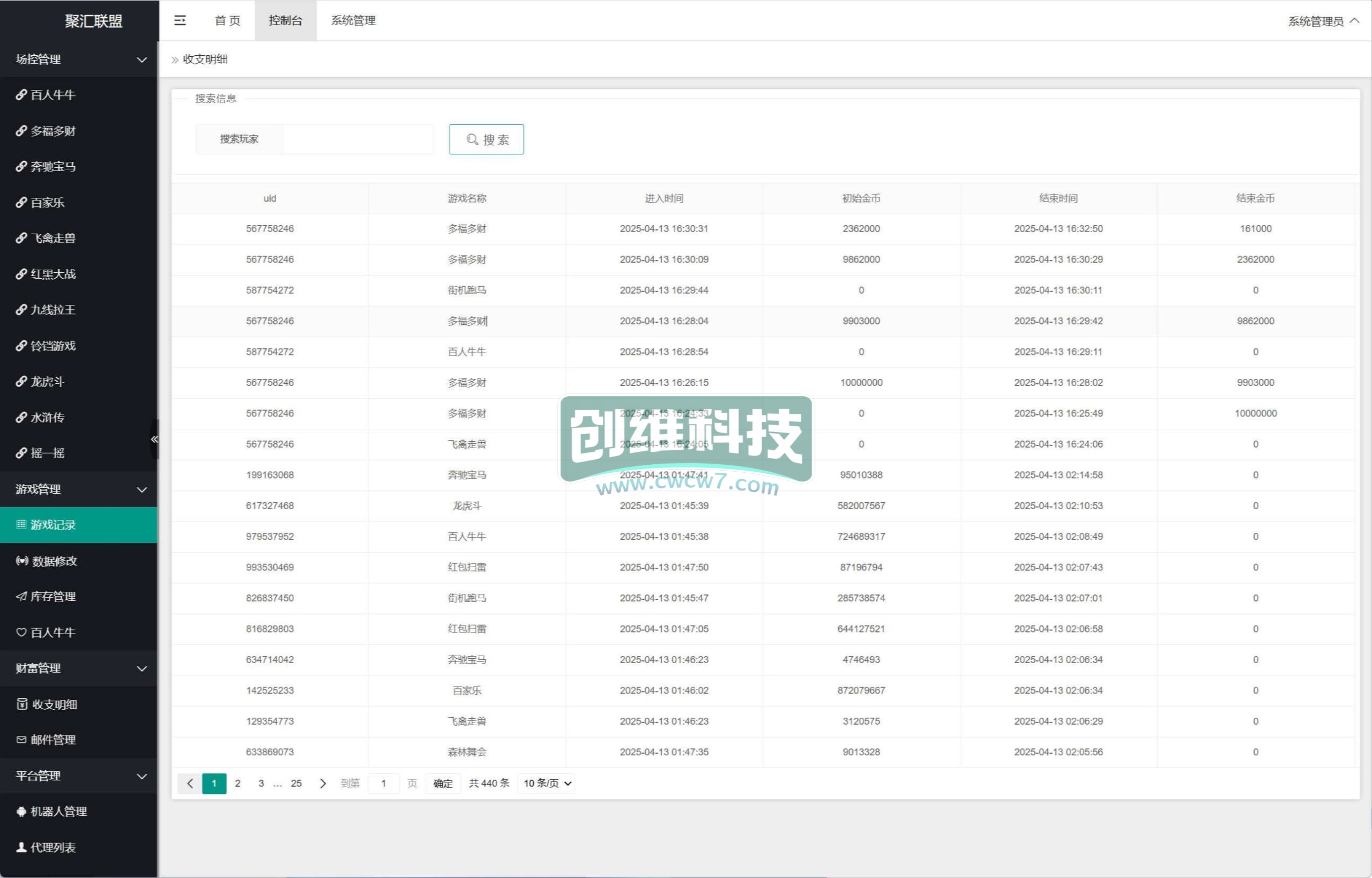Click the 聚汇联盟 logo title
Image resolution: width=1372 pixels, height=878 pixels.
pos(93,21)
